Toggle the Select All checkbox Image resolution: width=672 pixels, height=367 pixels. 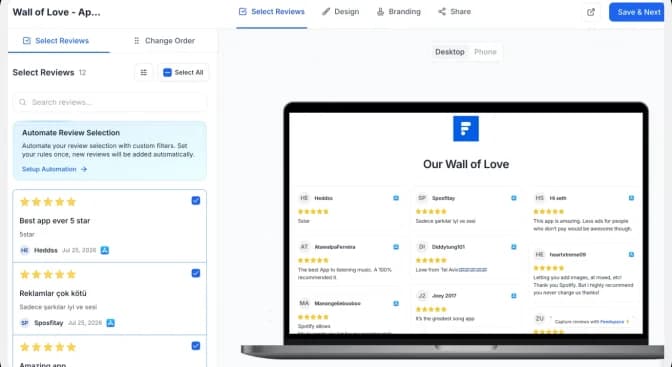[168, 72]
